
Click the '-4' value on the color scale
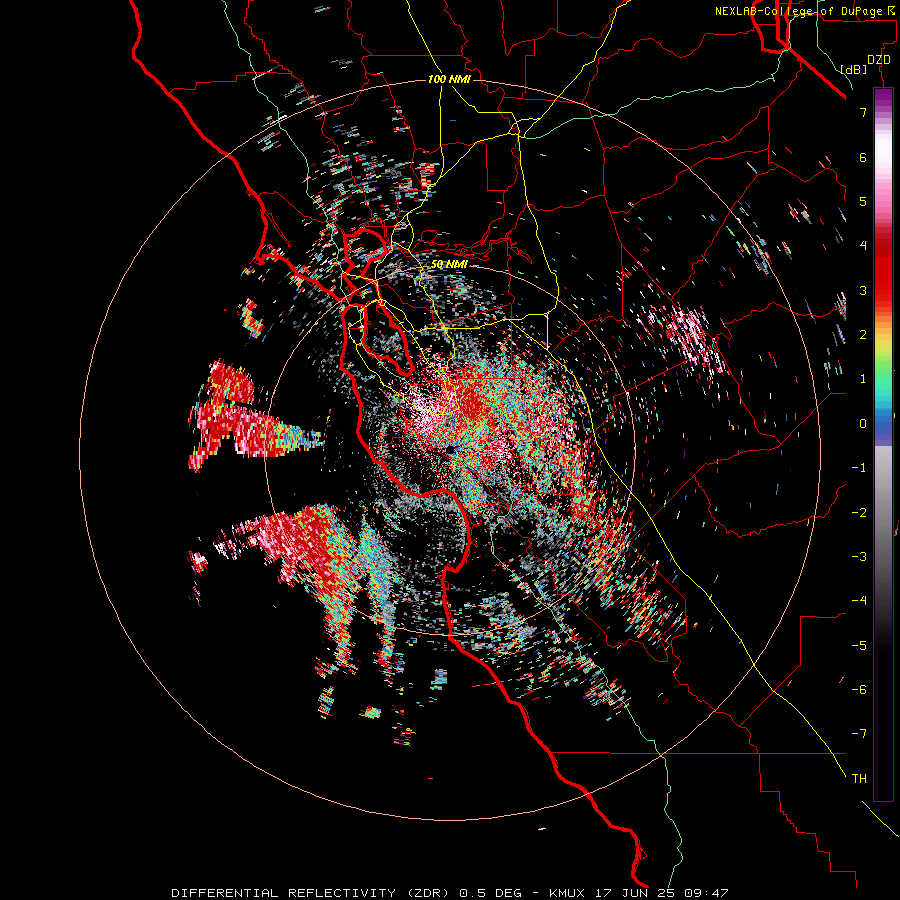pyautogui.click(x=859, y=601)
